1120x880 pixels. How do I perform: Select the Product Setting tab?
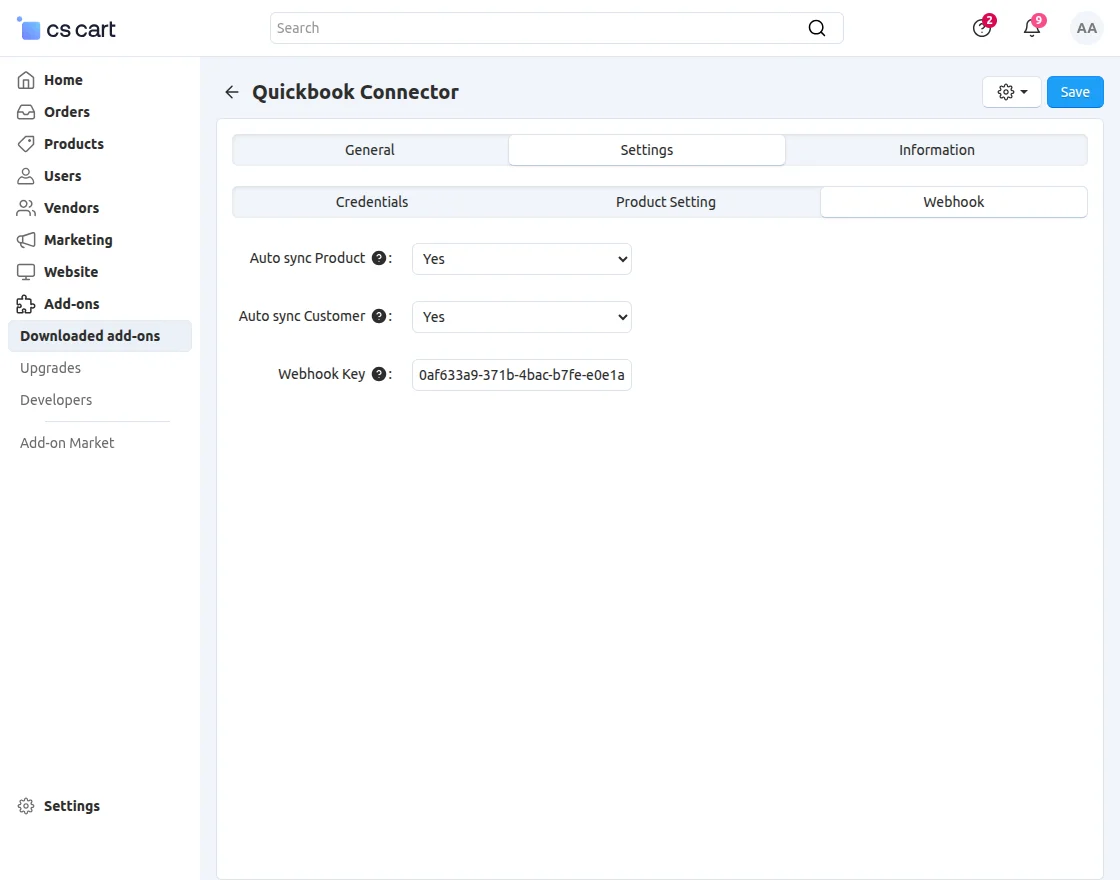[665, 201]
